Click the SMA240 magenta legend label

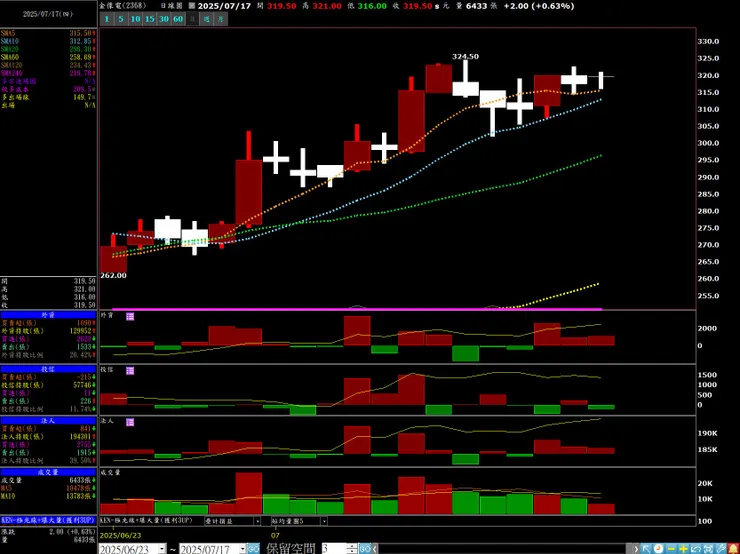(11, 73)
